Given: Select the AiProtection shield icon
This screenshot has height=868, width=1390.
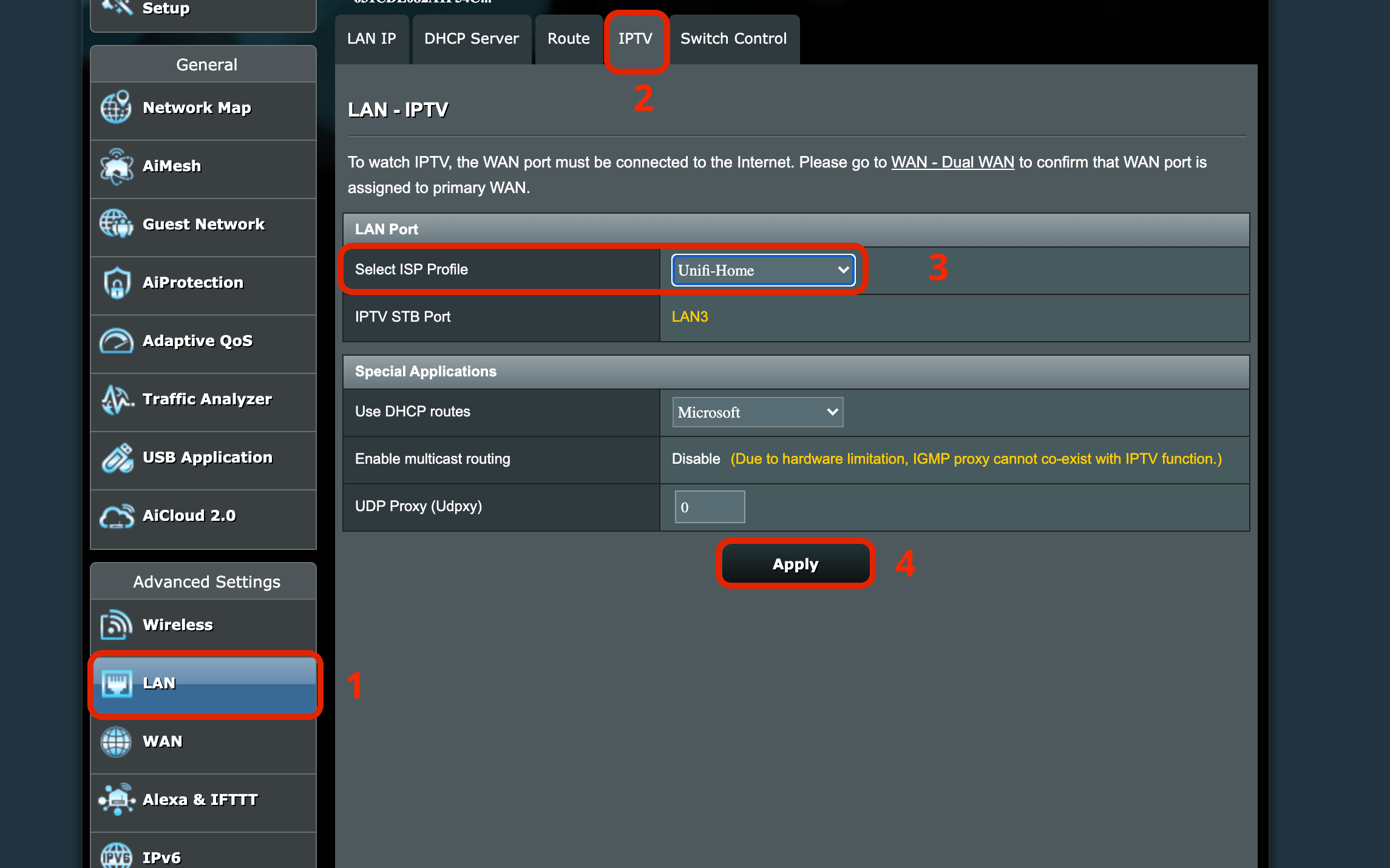Looking at the screenshot, I should coord(116,283).
